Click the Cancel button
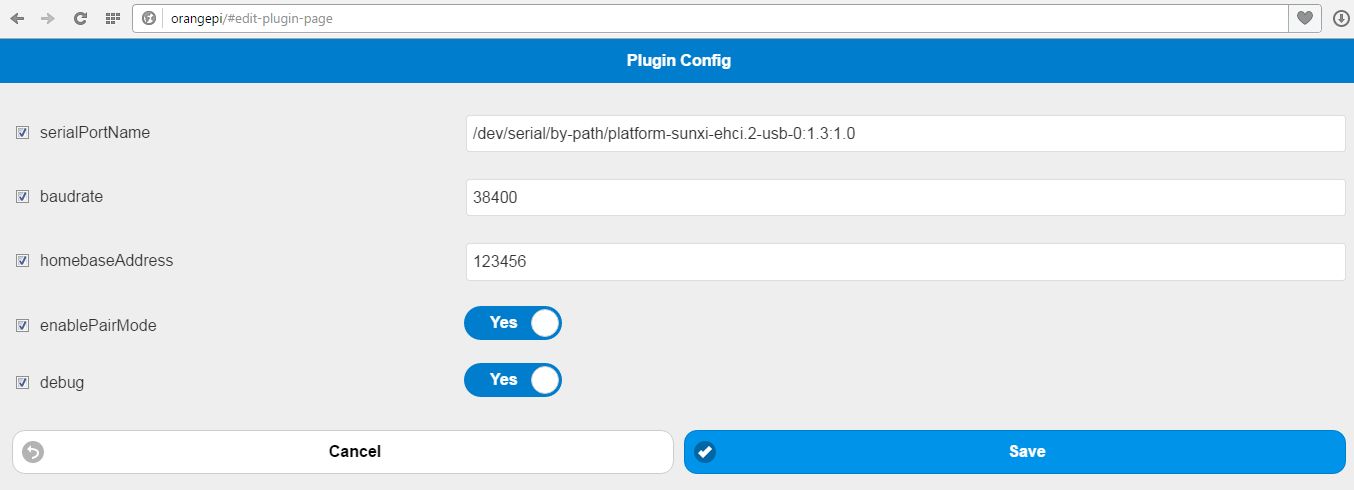Viewport: 1354px width, 490px height. coord(343,452)
